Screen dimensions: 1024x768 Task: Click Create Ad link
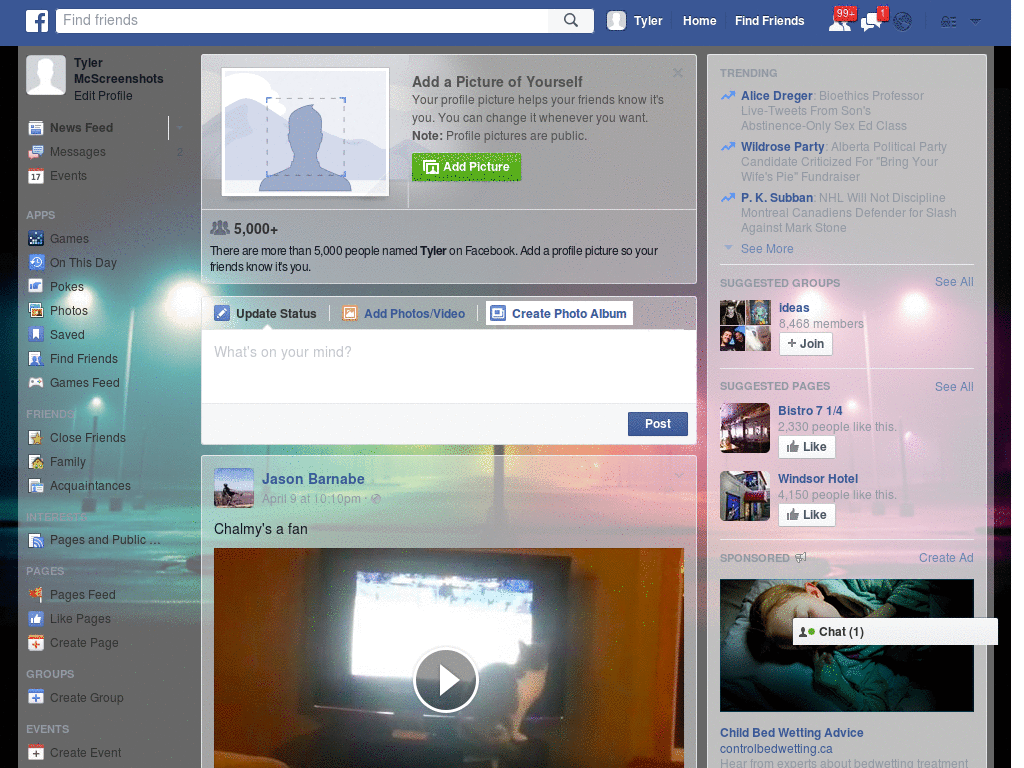(x=946, y=558)
